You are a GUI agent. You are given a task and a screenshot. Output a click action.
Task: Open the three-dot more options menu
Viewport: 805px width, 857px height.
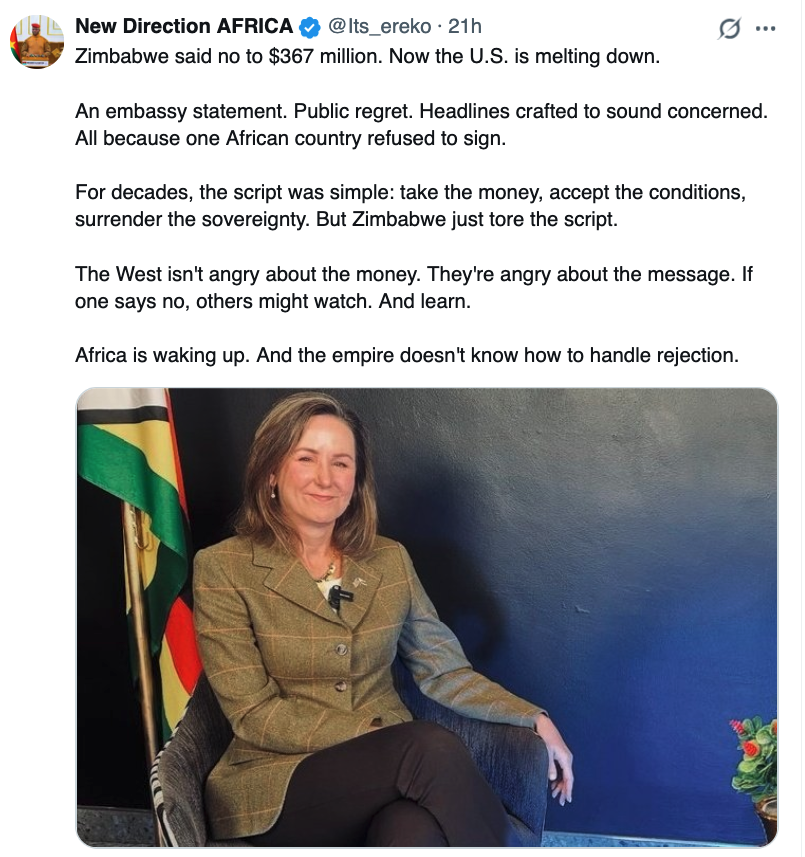coord(766,29)
